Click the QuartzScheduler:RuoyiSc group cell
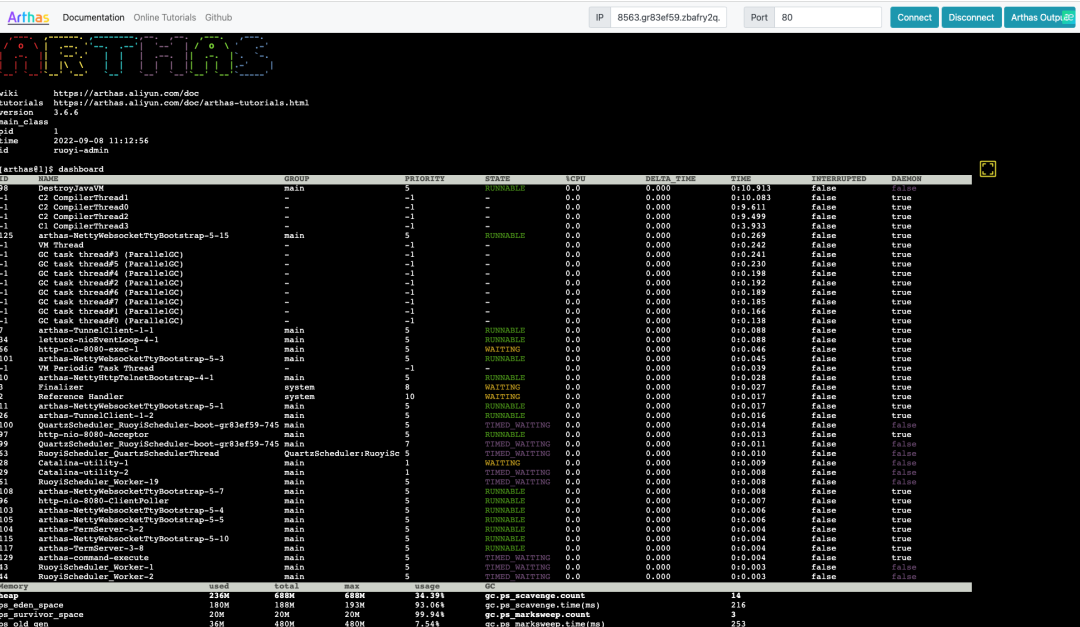 tap(342, 453)
